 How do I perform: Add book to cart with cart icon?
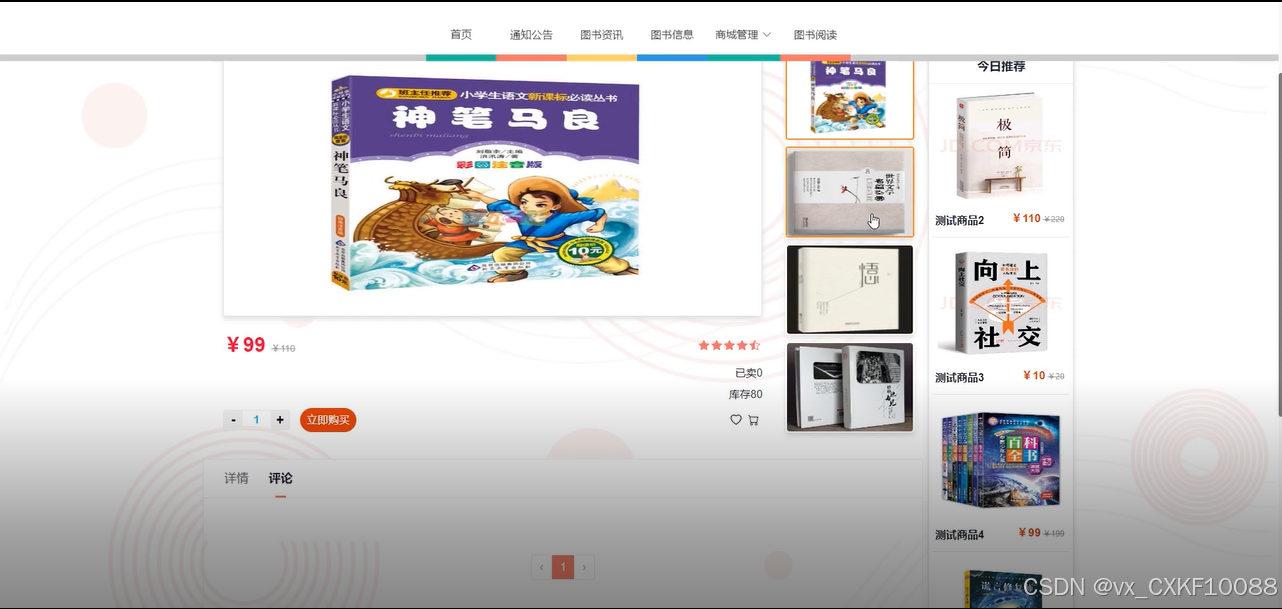(753, 420)
